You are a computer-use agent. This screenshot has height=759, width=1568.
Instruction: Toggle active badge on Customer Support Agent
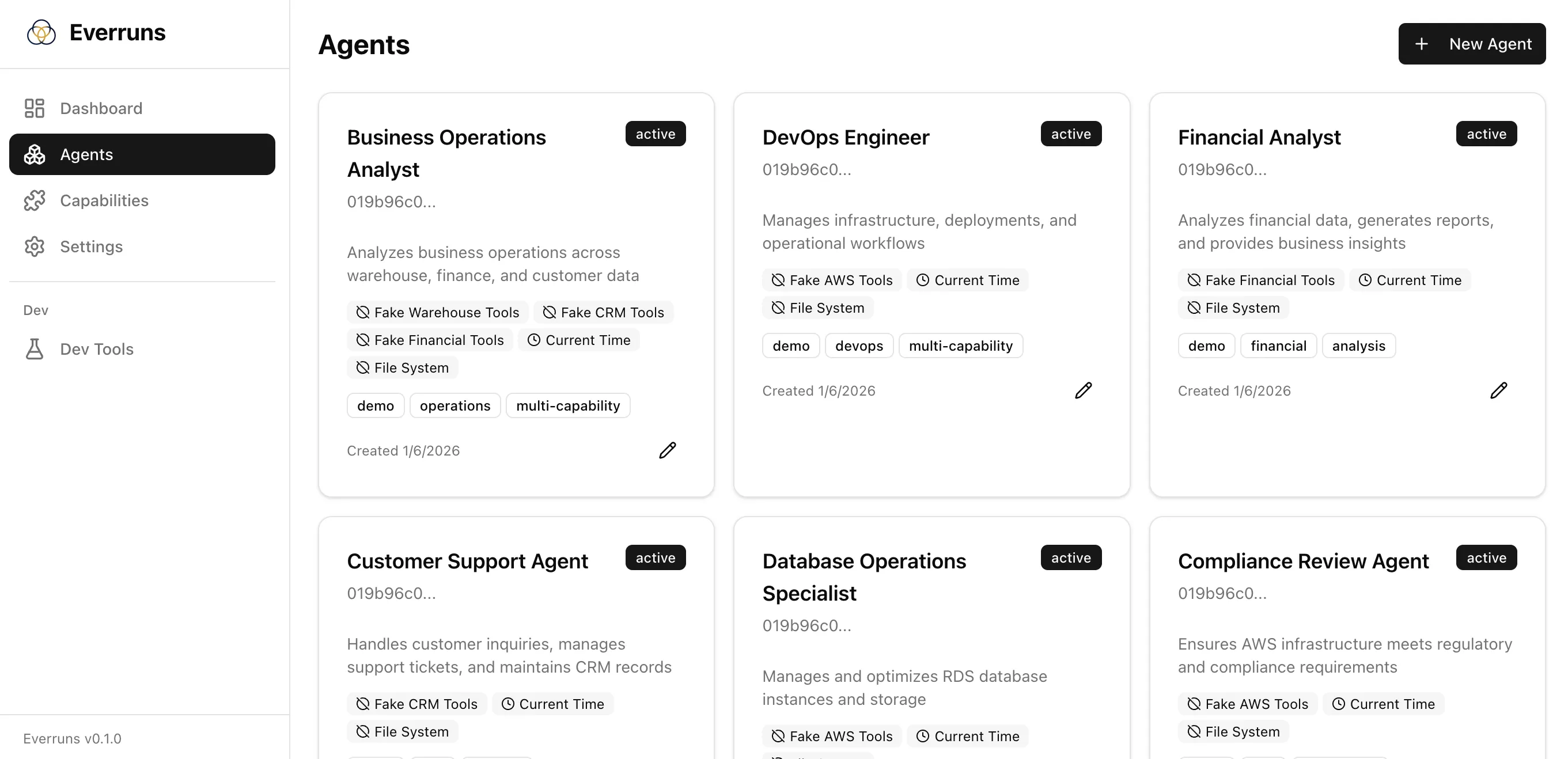(x=655, y=557)
